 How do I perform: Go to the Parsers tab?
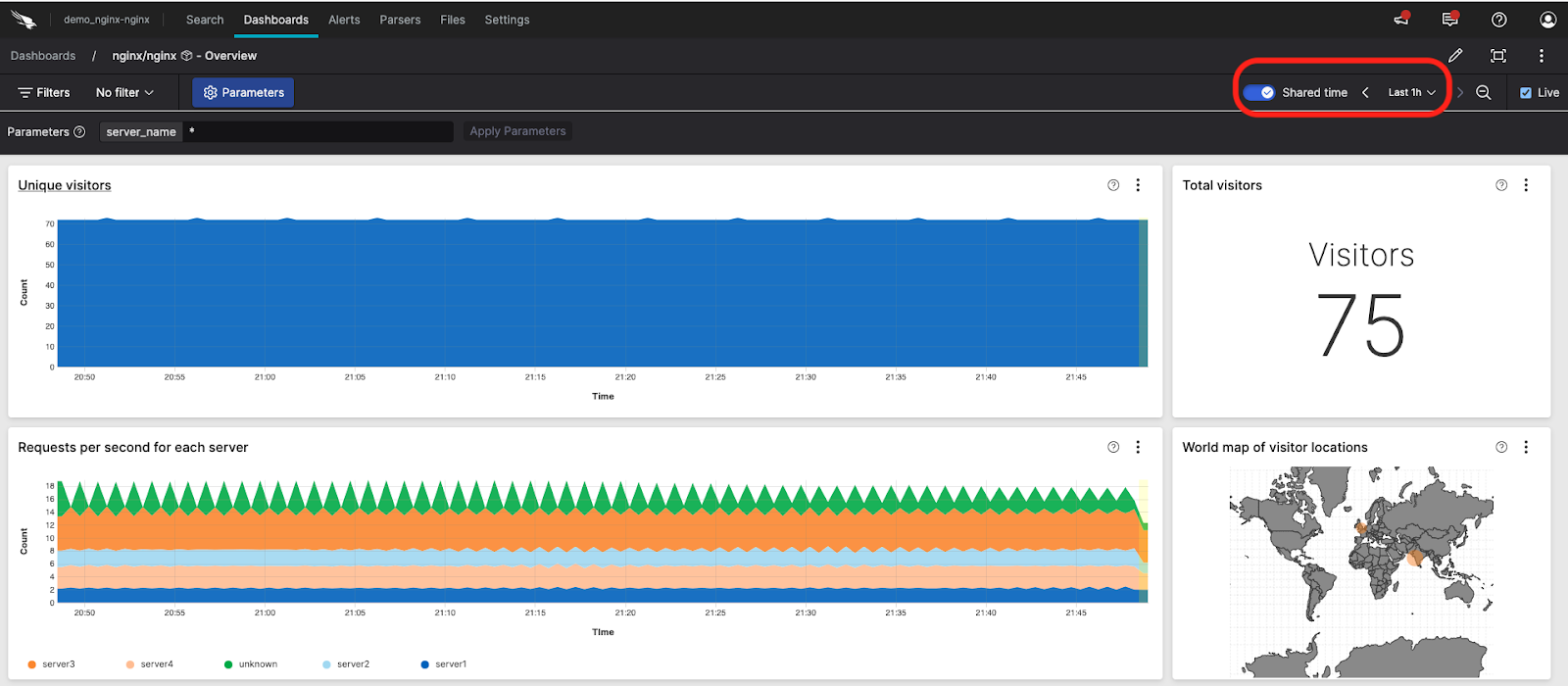click(x=400, y=20)
